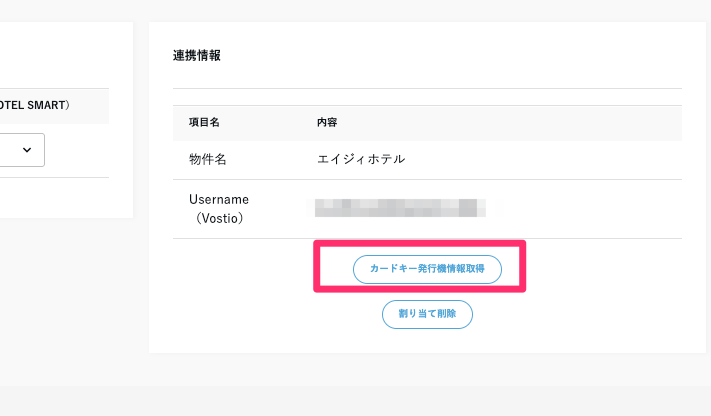Click the 内容 column header
Image resolution: width=711 pixels, height=416 pixels.
(x=327, y=122)
